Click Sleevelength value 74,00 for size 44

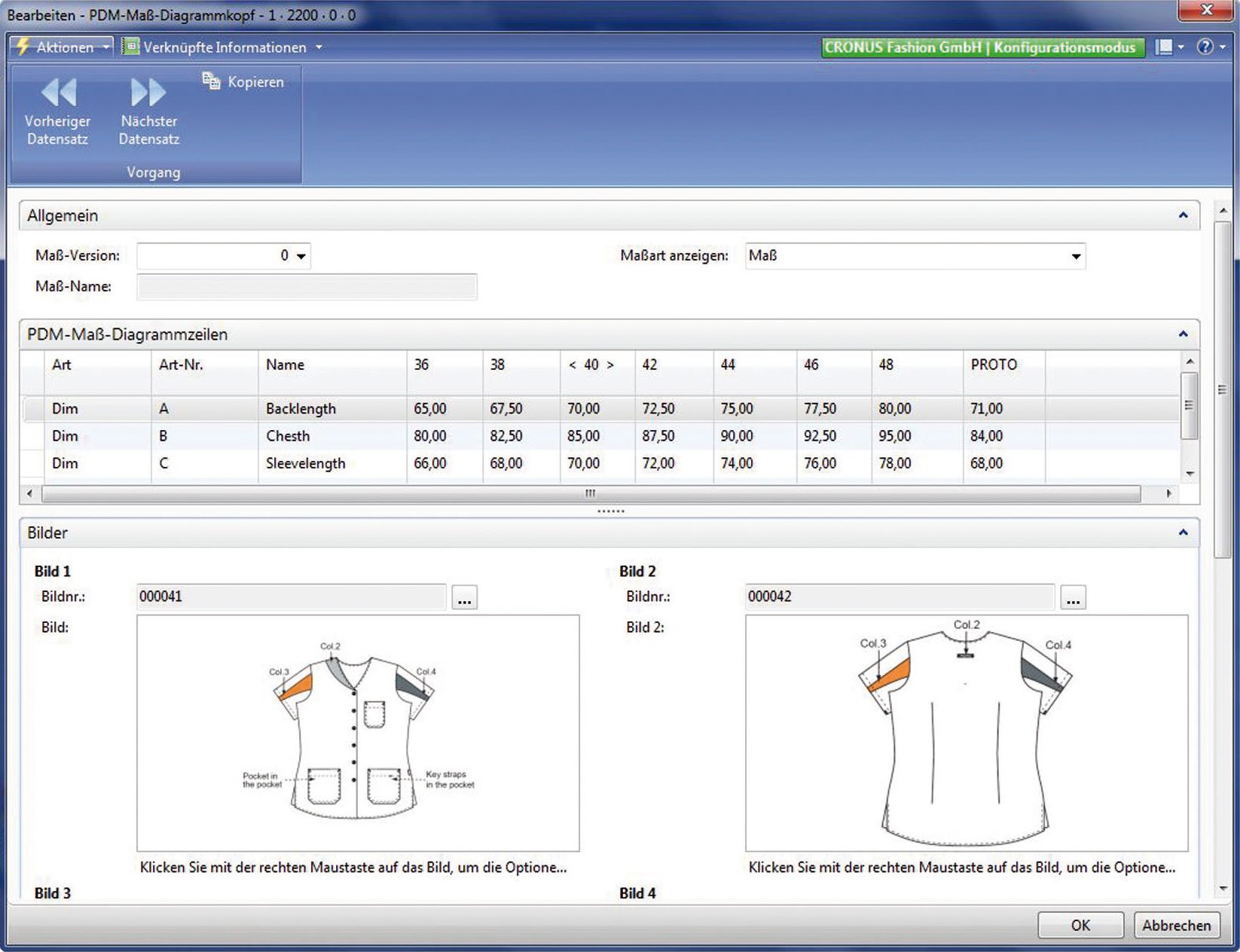[755, 462]
